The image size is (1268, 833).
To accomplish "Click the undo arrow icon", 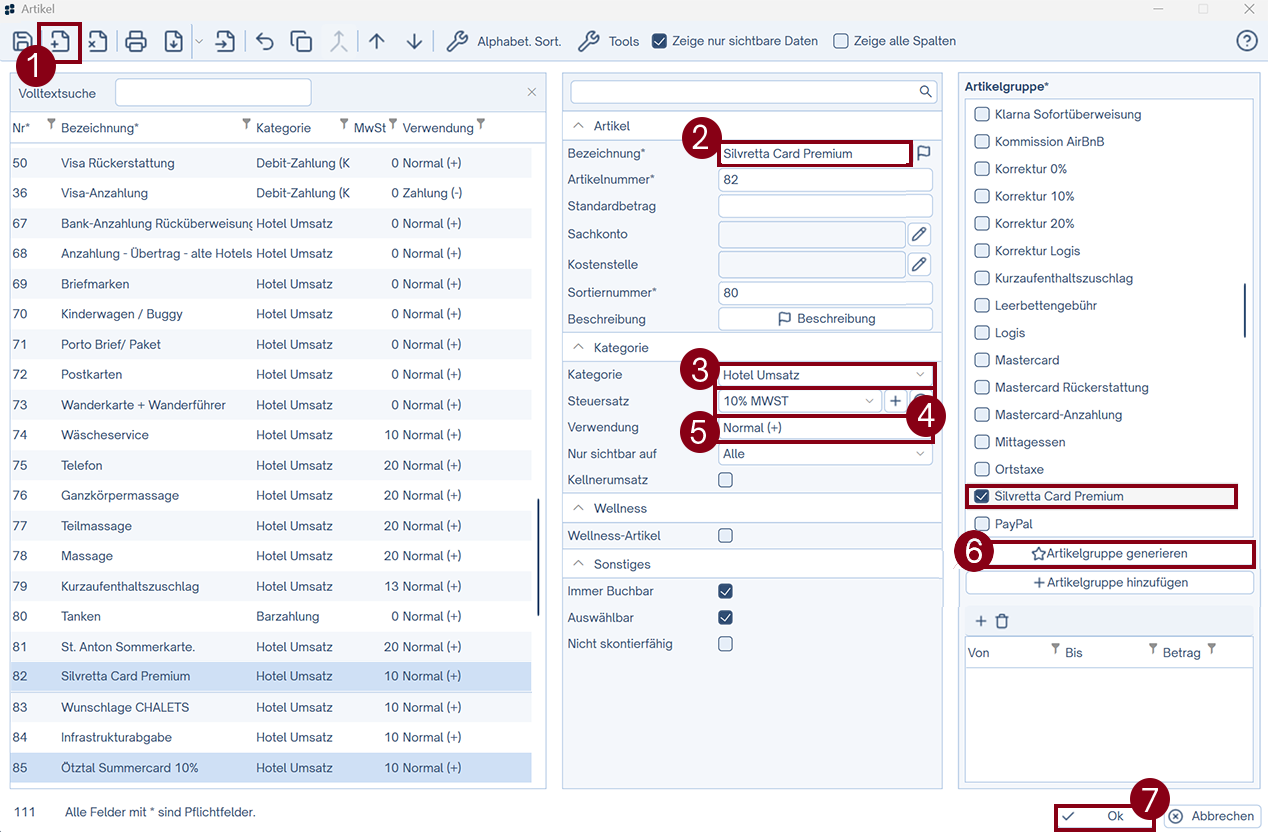I will [x=264, y=41].
